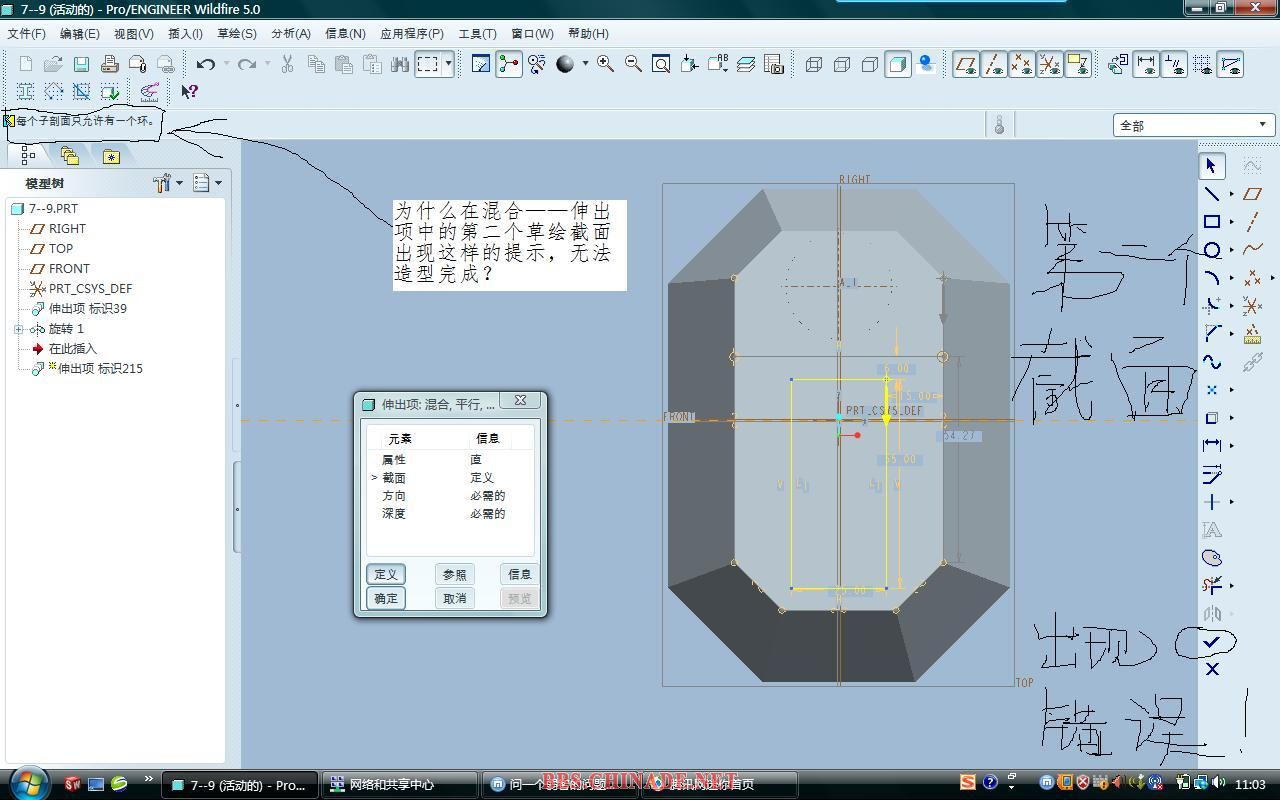Open 网络和共享中心 from the taskbar
The height and width of the screenshot is (800, 1280).
click(x=400, y=785)
